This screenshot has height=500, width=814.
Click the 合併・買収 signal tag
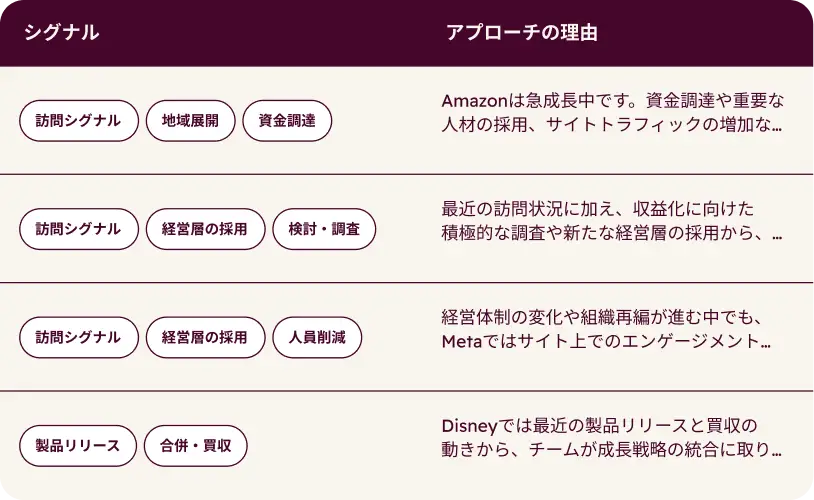195,445
